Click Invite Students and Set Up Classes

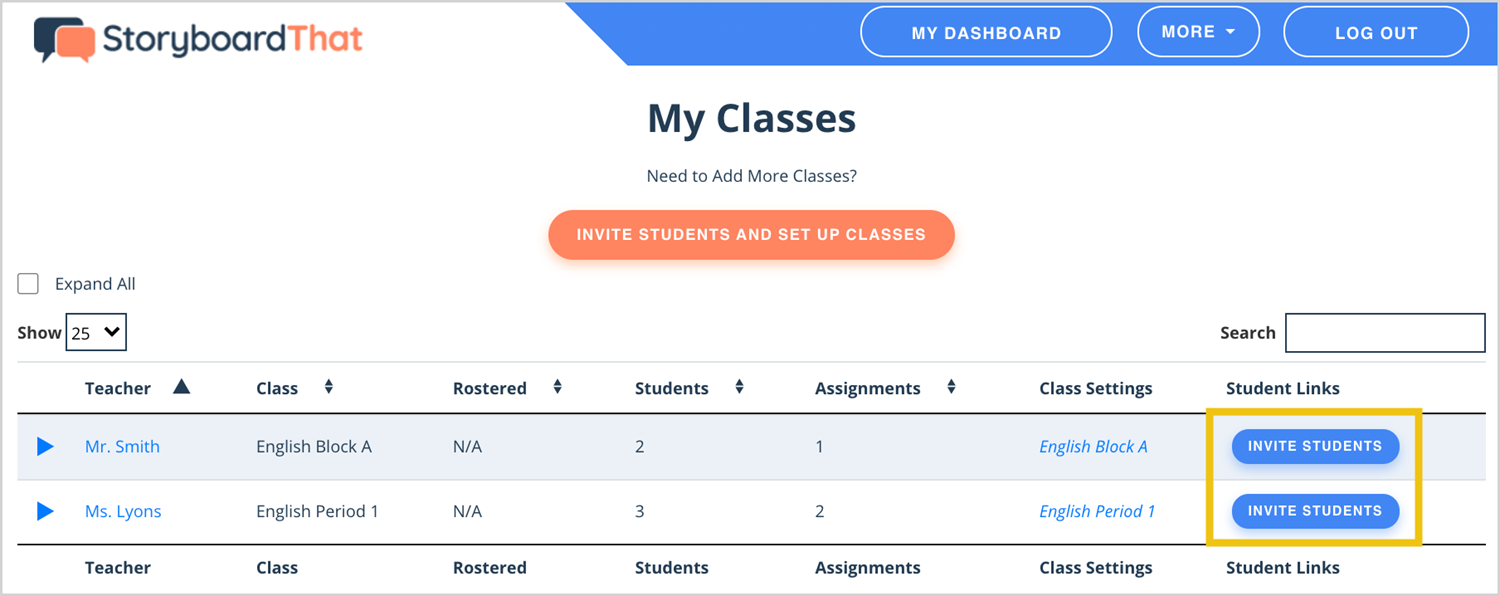pyautogui.click(x=751, y=235)
